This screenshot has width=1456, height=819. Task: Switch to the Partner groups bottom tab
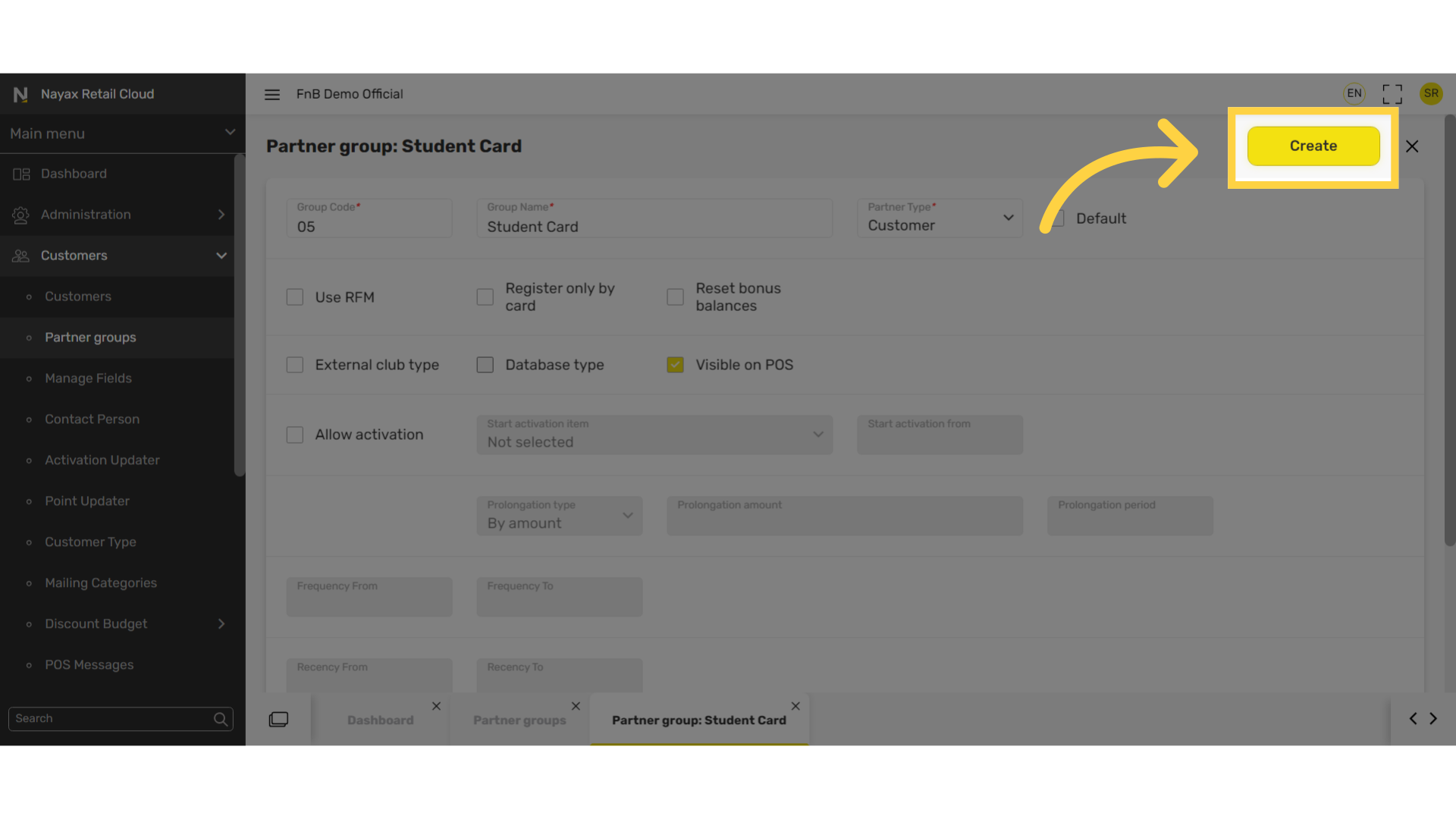pyautogui.click(x=519, y=720)
